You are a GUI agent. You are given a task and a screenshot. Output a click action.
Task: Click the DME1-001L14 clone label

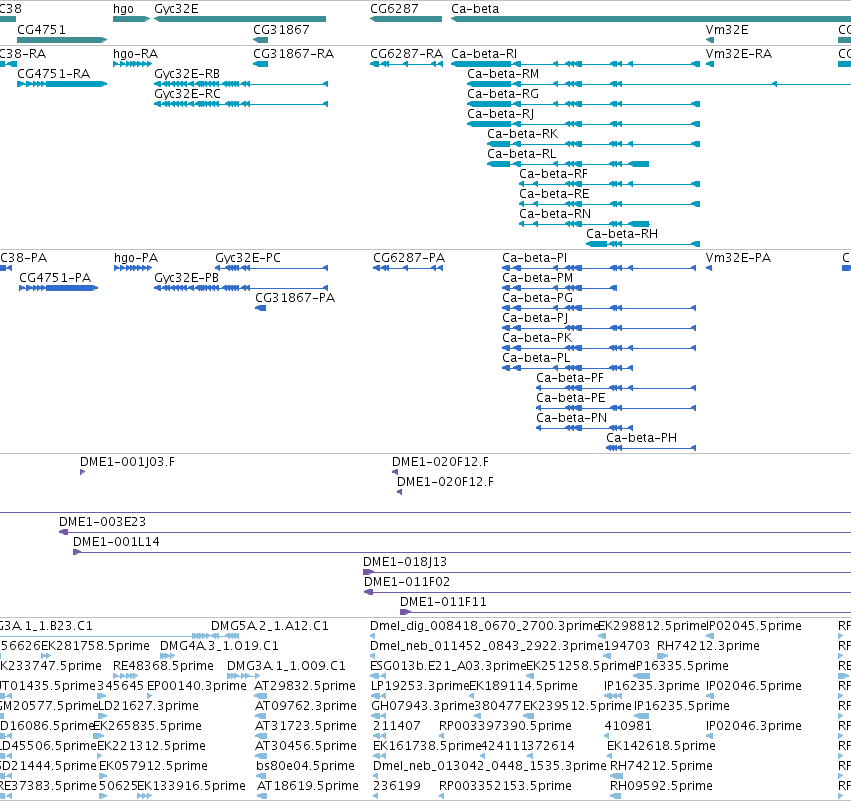tap(116, 542)
